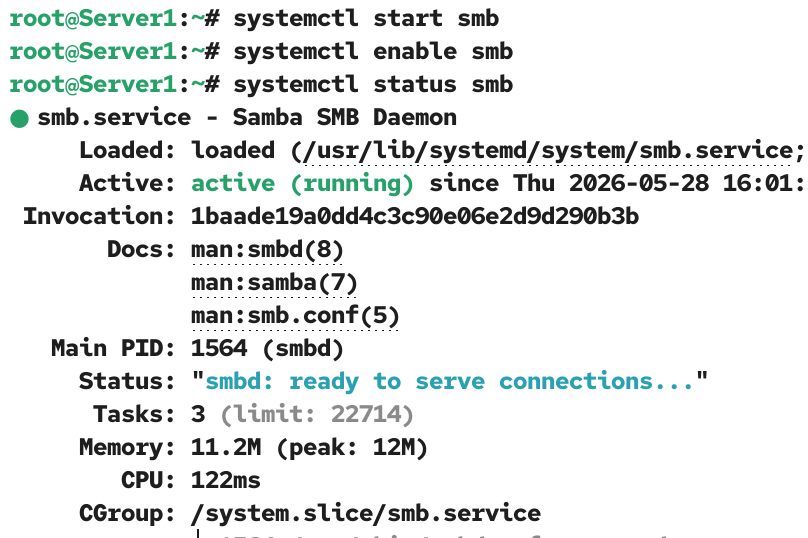The image size is (808, 538).
Task: Click the 'systemctl start smb' command text
Action: click(366, 19)
